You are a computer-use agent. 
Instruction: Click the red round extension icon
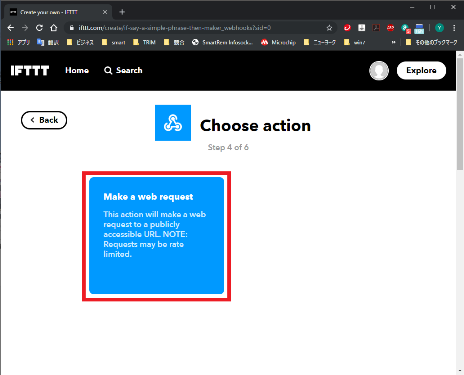(391, 28)
